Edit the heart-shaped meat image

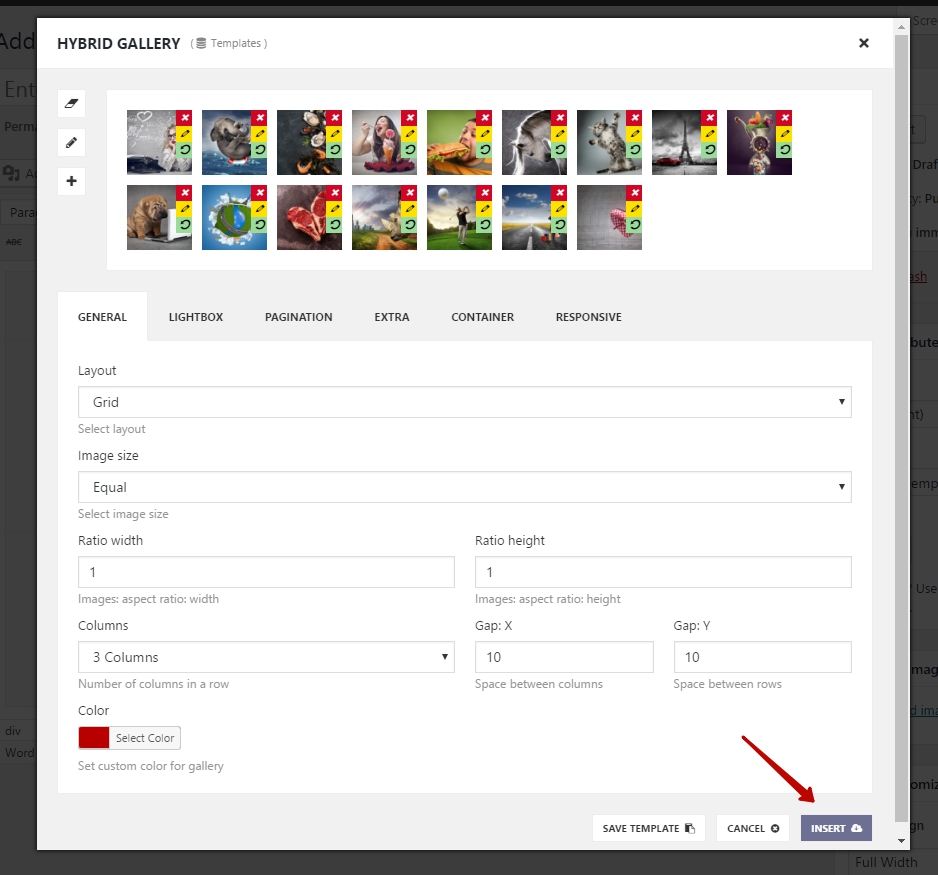tap(334, 209)
